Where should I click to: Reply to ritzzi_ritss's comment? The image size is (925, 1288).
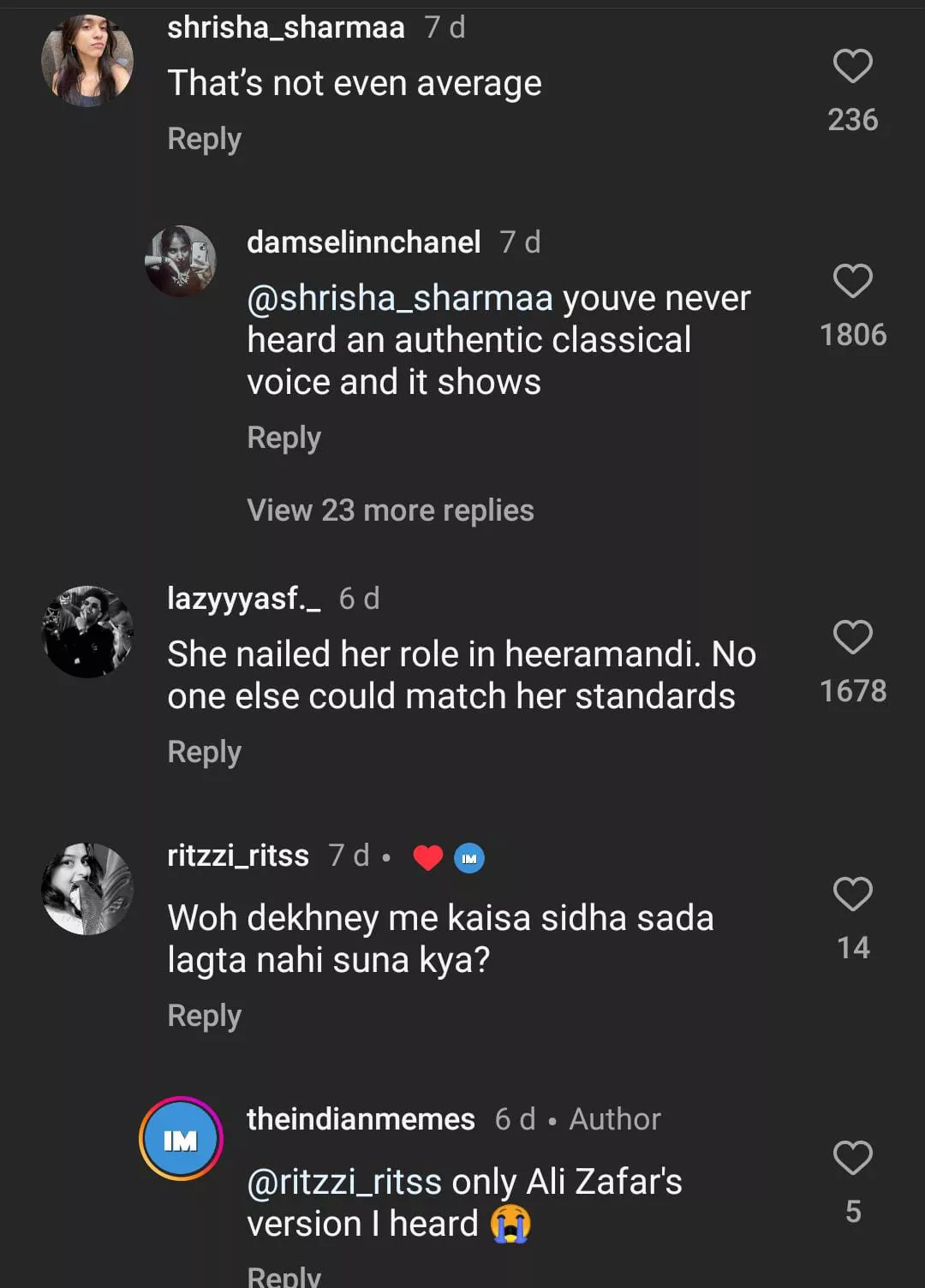tap(204, 1016)
